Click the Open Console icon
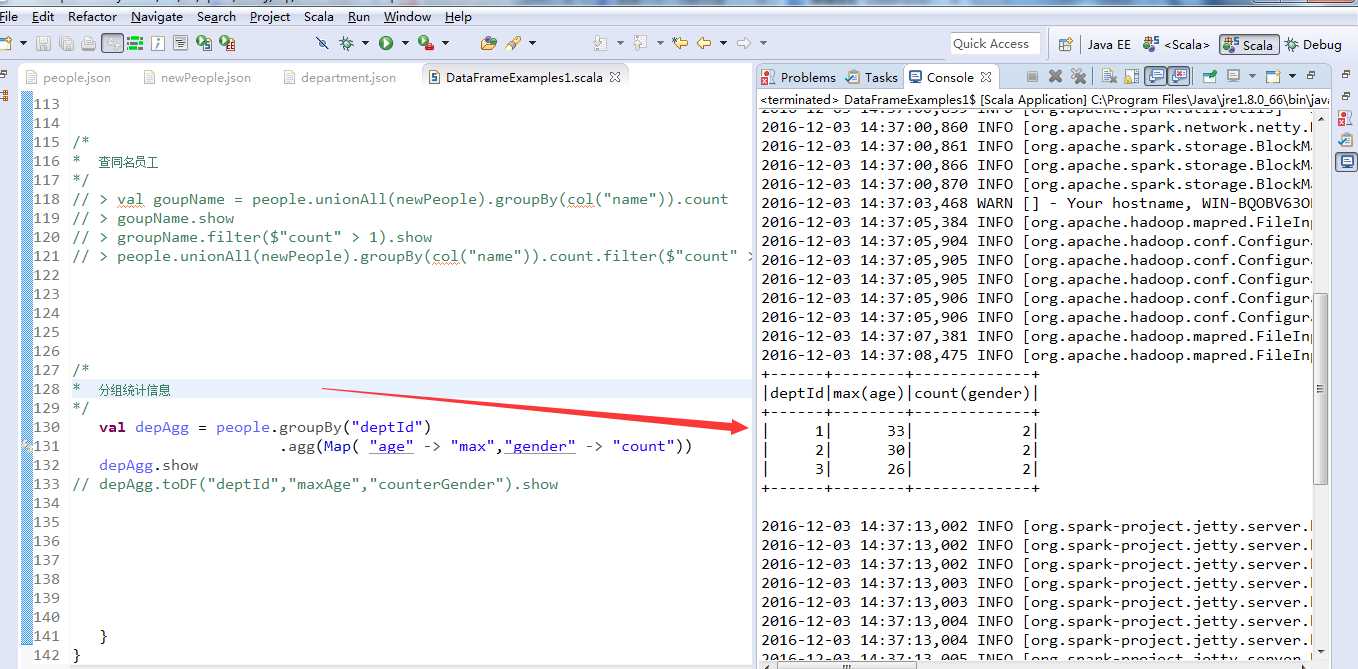Image resolution: width=1358 pixels, height=669 pixels. 1273,76
